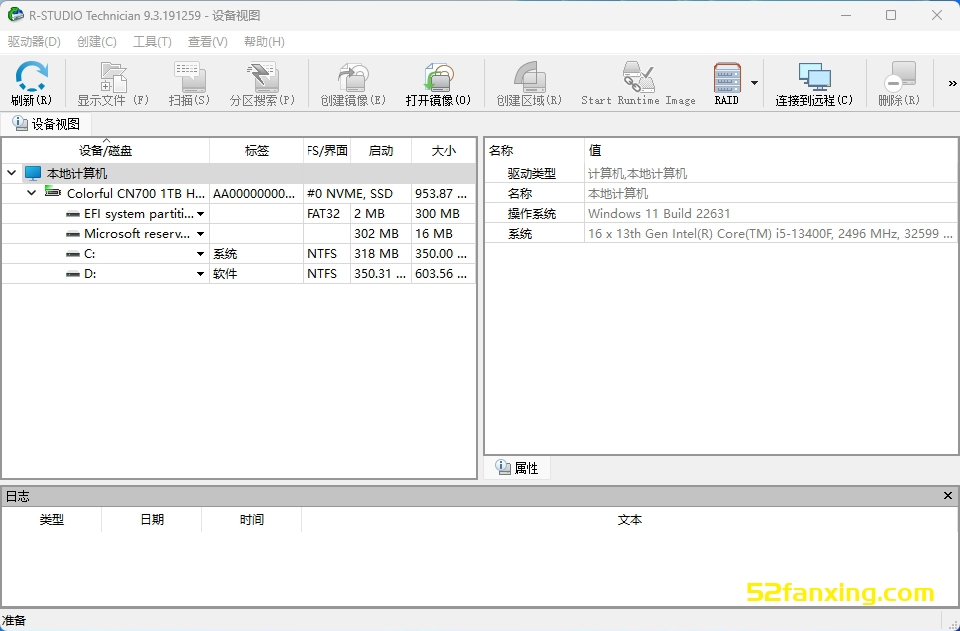Click the 操作系统 property row

(721, 214)
